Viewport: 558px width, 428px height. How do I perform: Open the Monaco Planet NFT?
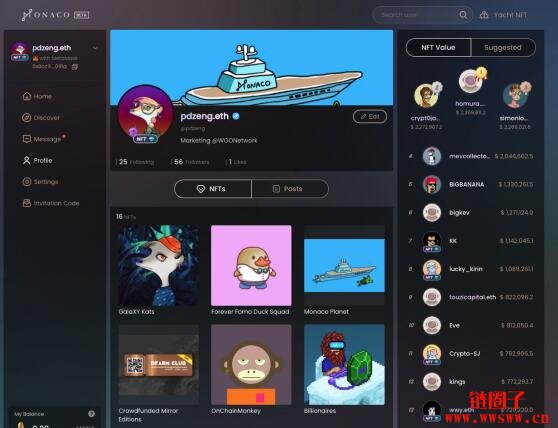[x=344, y=265]
